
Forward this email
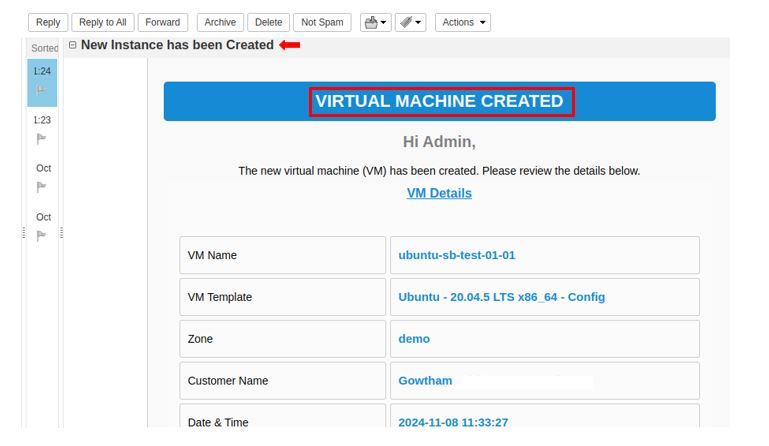(162, 22)
